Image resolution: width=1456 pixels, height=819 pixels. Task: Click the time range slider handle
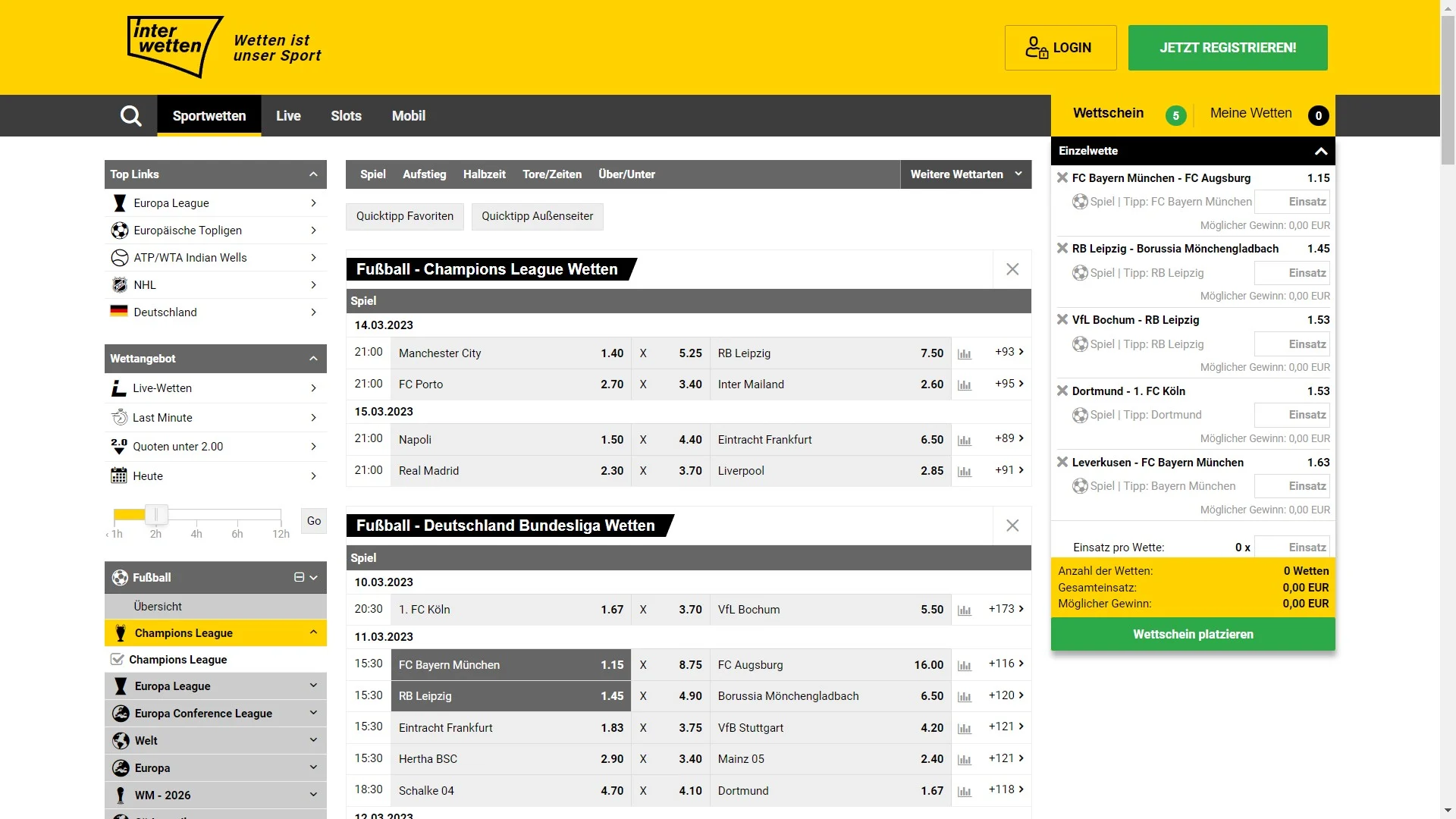click(156, 515)
